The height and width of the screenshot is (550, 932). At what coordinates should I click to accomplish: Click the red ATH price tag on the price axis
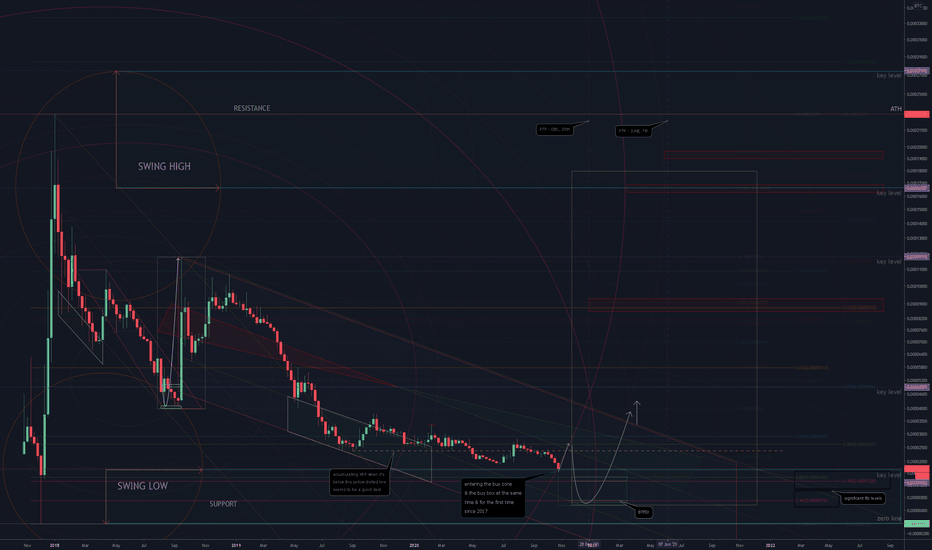click(917, 114)
